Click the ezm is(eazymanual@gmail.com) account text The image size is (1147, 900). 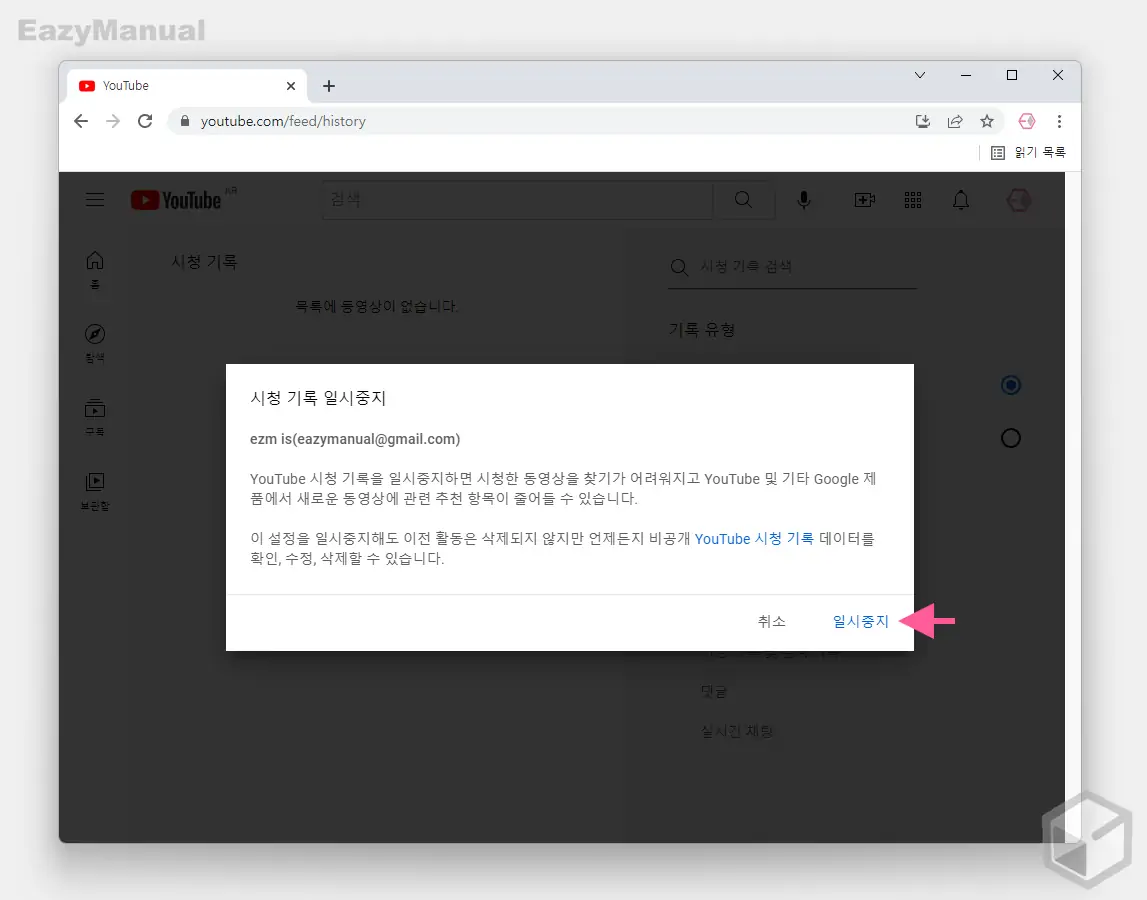click(x=355, y=439)
